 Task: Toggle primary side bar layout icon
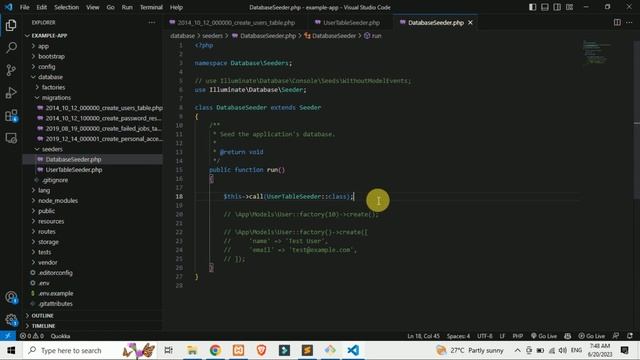click(532, 7)
